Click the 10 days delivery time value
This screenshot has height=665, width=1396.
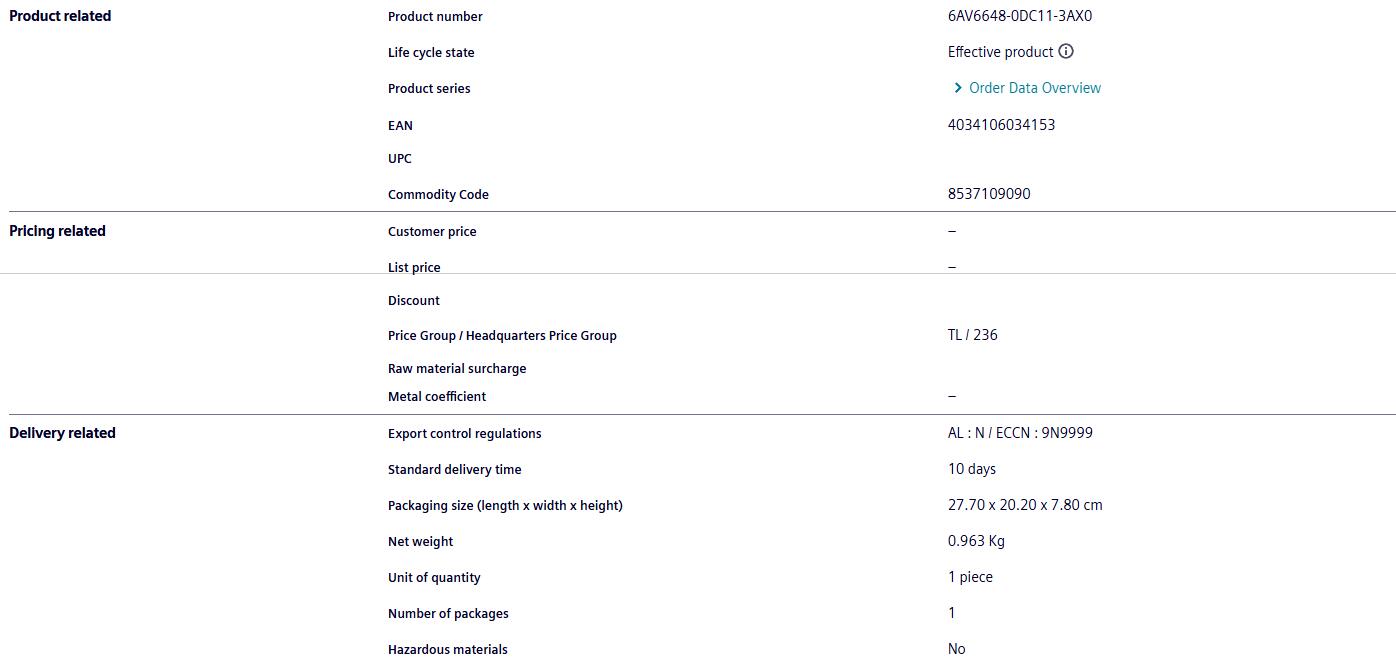point(972,469)
